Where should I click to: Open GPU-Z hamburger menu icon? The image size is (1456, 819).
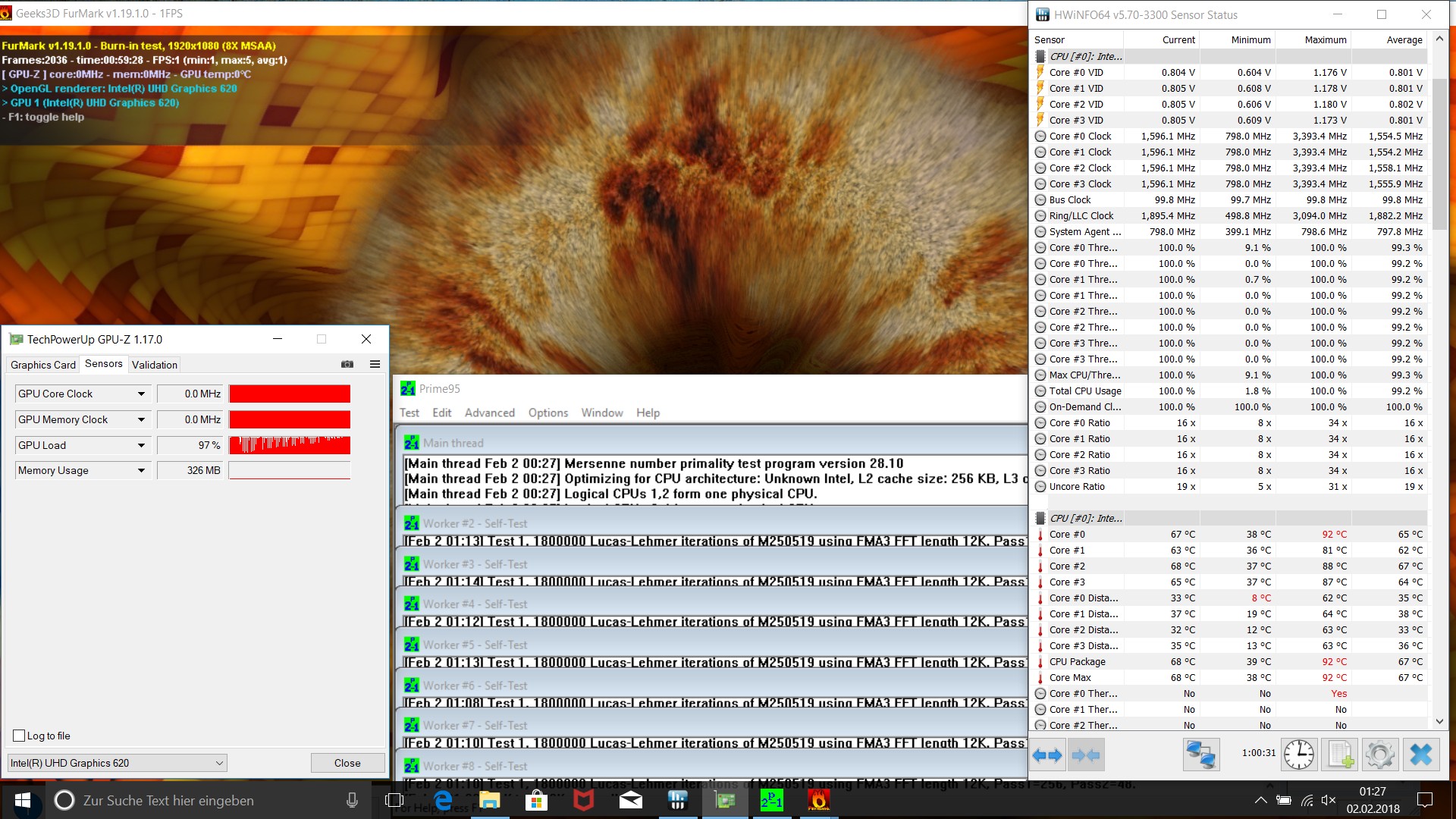click(x=375, y=364)
